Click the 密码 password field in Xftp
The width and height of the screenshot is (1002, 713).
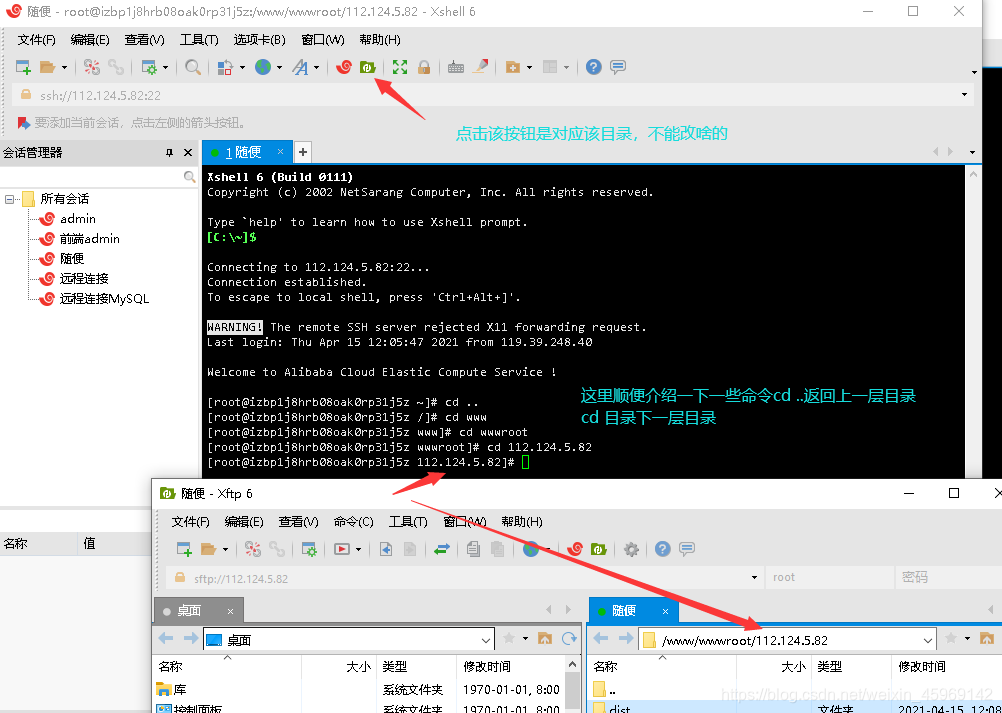click(x=948, y=578)
